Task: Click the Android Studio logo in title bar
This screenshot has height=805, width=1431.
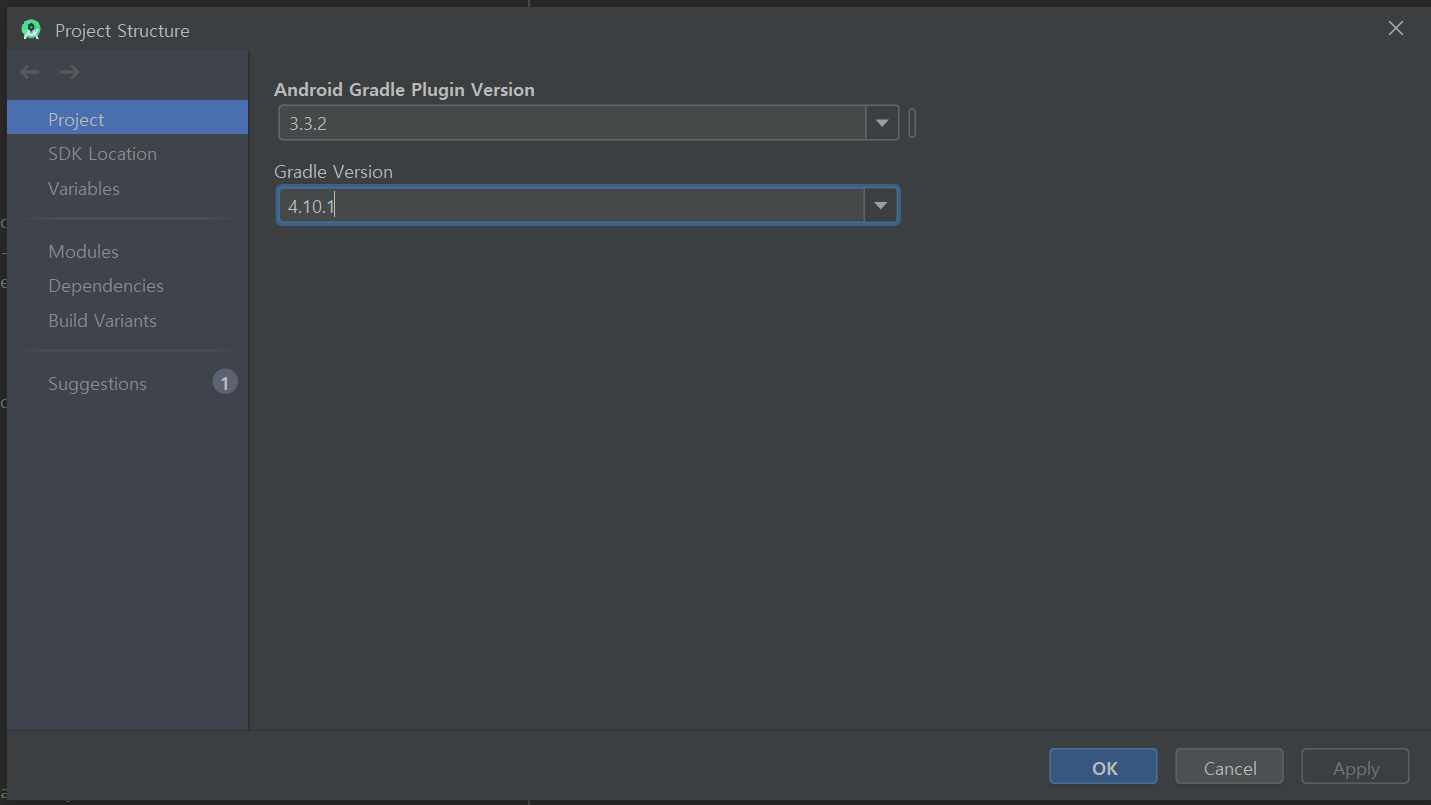Action: pos(31,30)
